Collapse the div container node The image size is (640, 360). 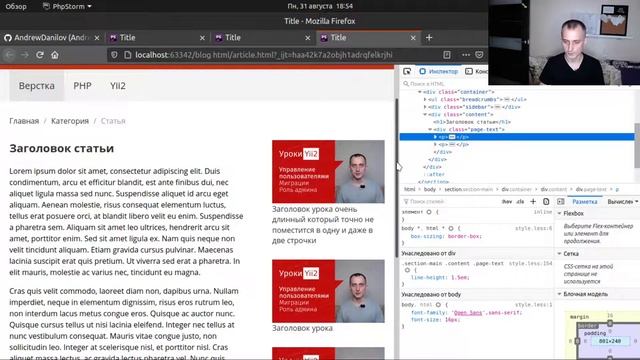420,92
